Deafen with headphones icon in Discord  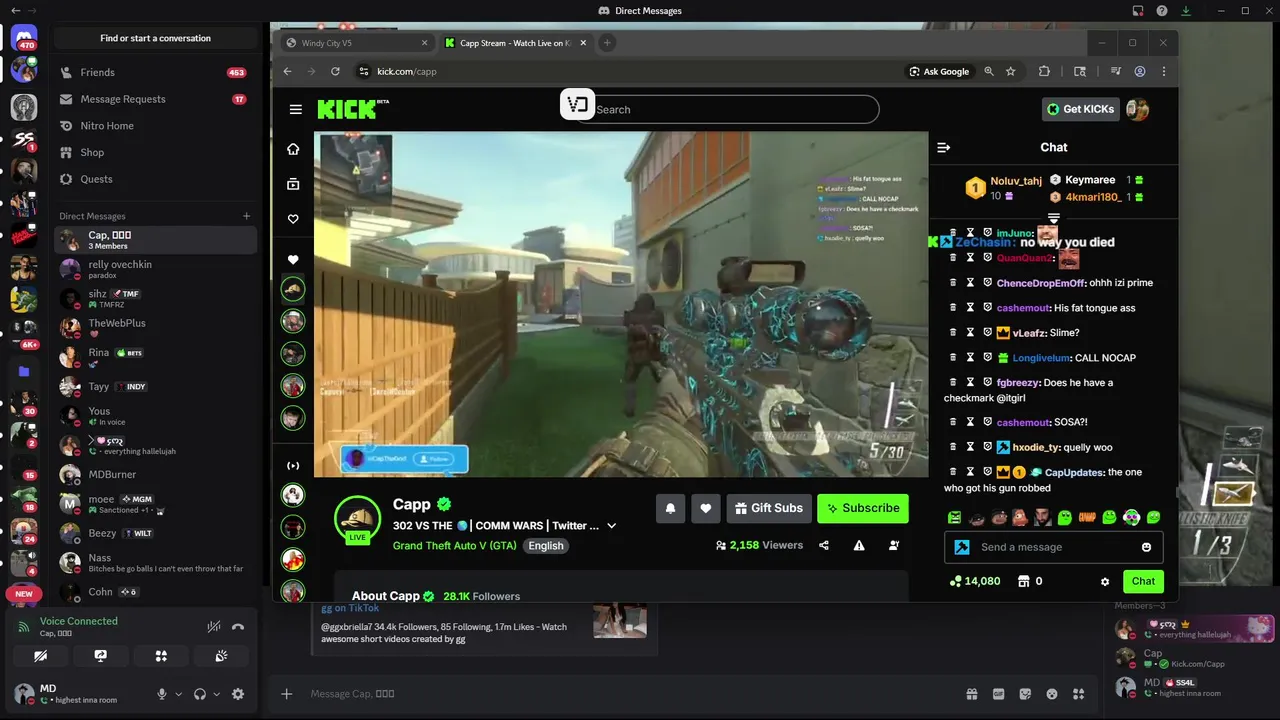(200, 694)
